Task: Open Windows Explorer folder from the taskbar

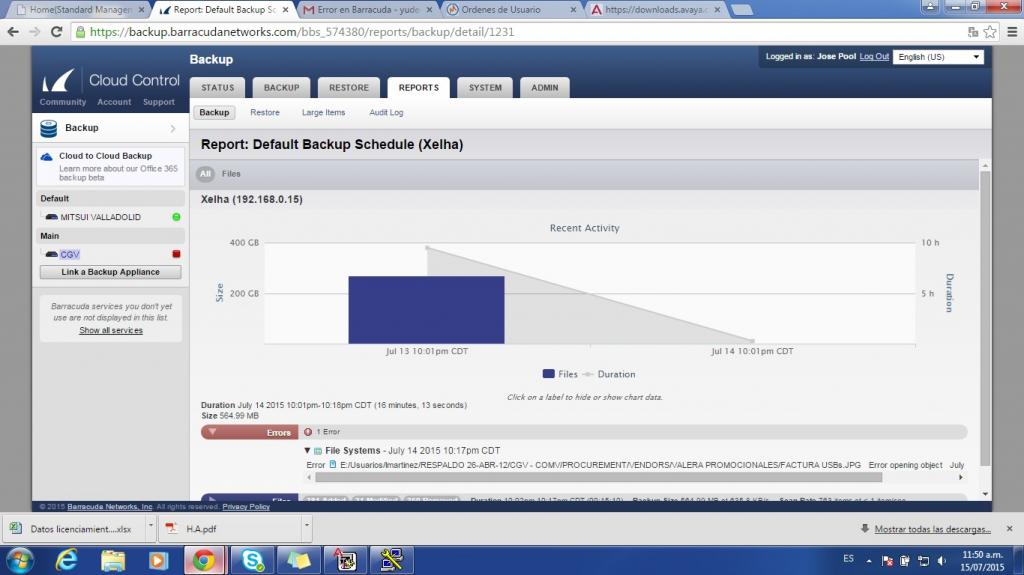Action: tap(113, 561)
